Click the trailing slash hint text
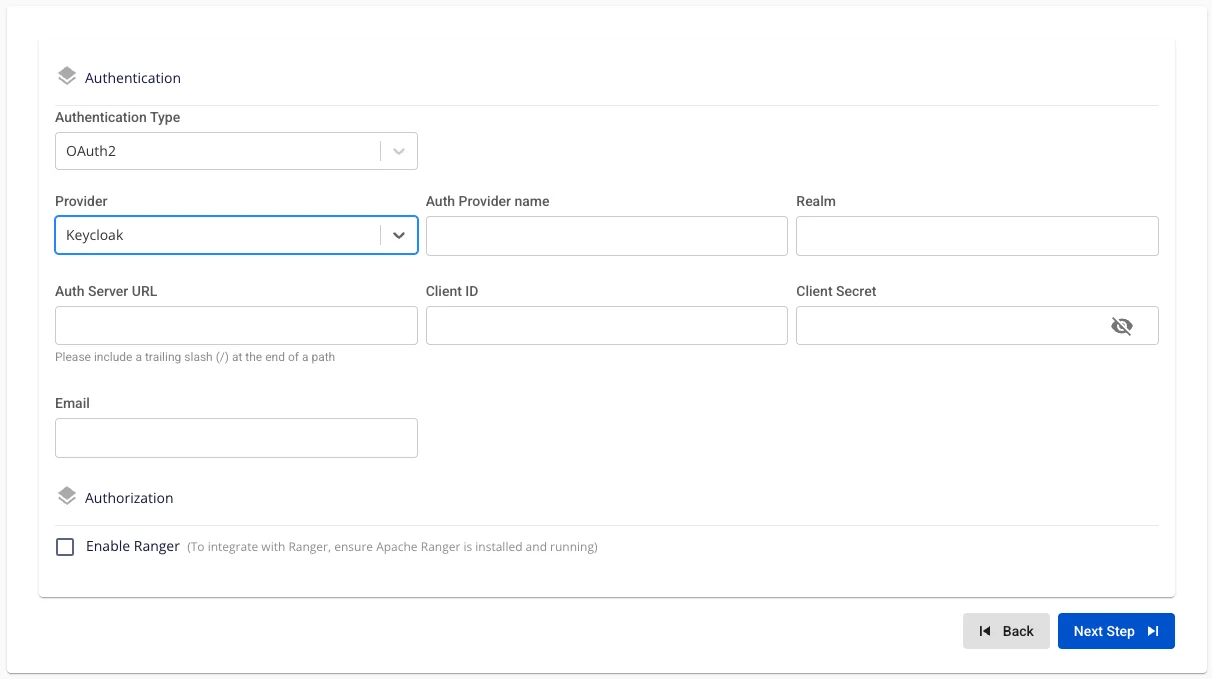Viewport: 1212px width, 679px height. pos(195,357)
